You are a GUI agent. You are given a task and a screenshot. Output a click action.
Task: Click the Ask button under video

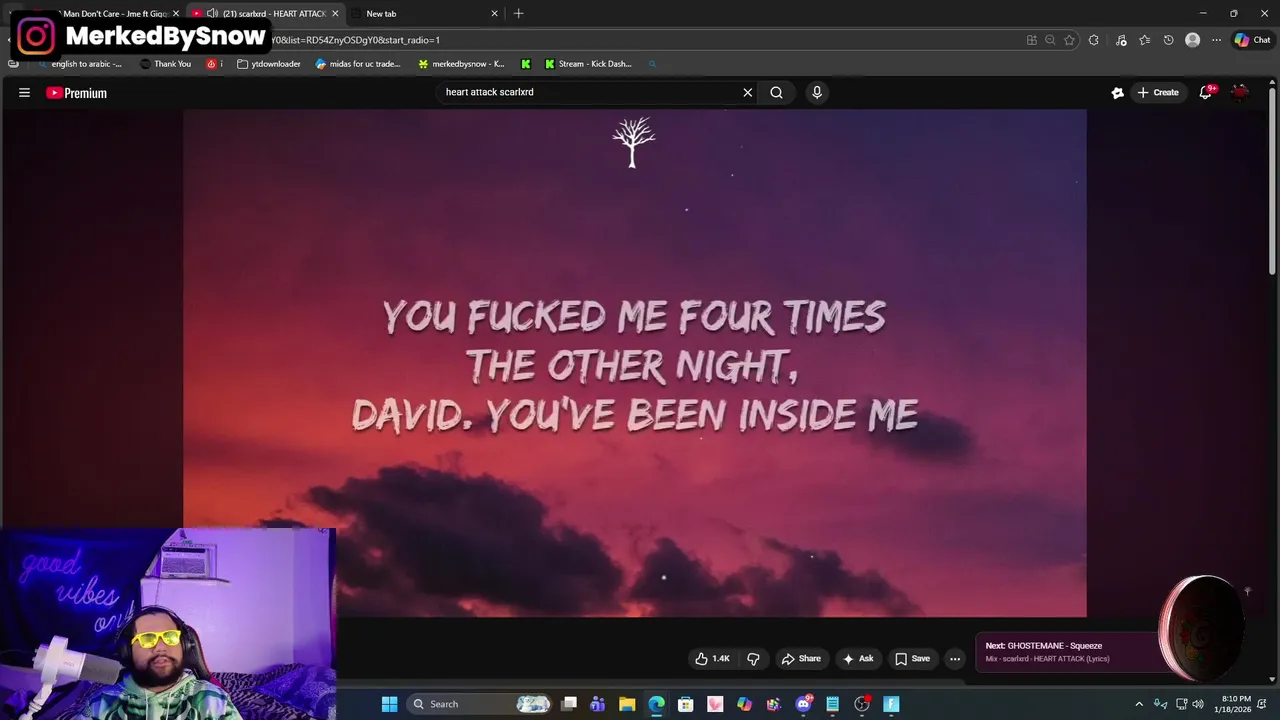click(x=858, y=658)
